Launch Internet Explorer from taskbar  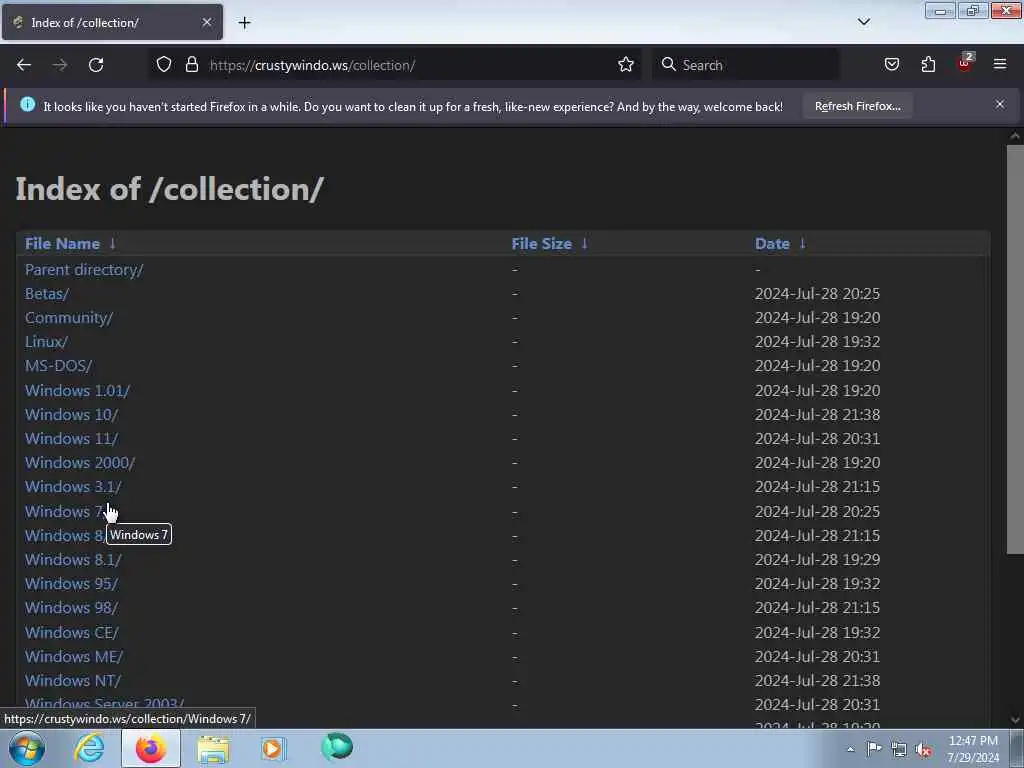coord(89,748)
